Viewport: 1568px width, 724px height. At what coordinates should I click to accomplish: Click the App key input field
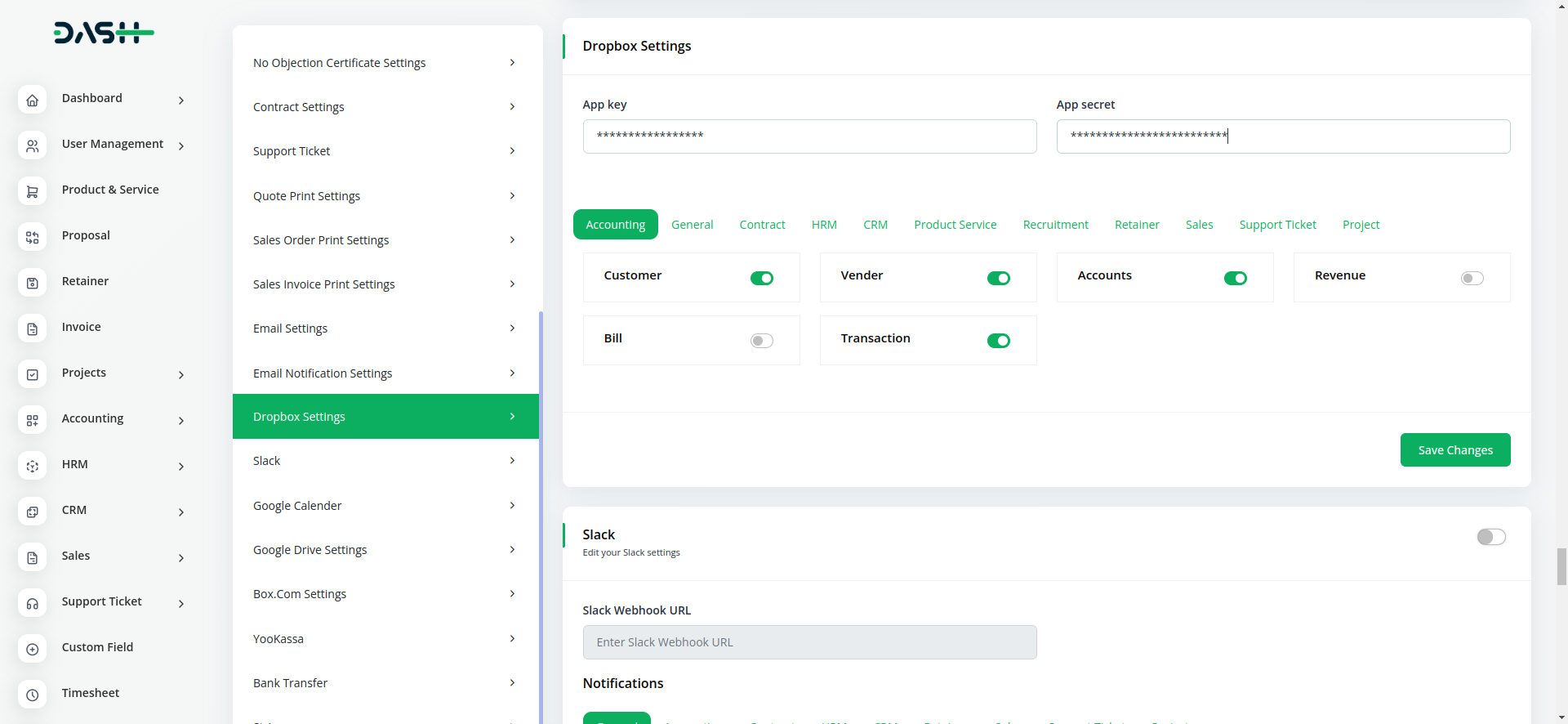809,136
